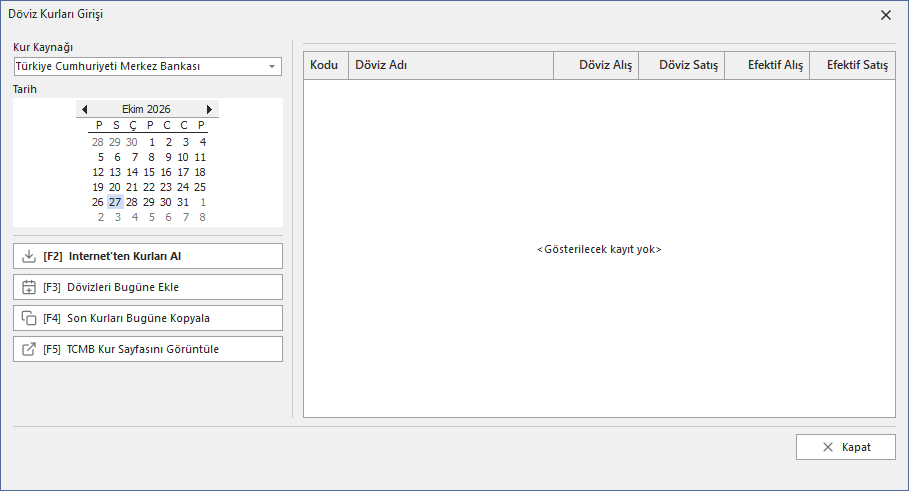Click the Ekim 2026 month title
Image resolution: width=909 pixels, height=491 pixels.
coord(146,109)
